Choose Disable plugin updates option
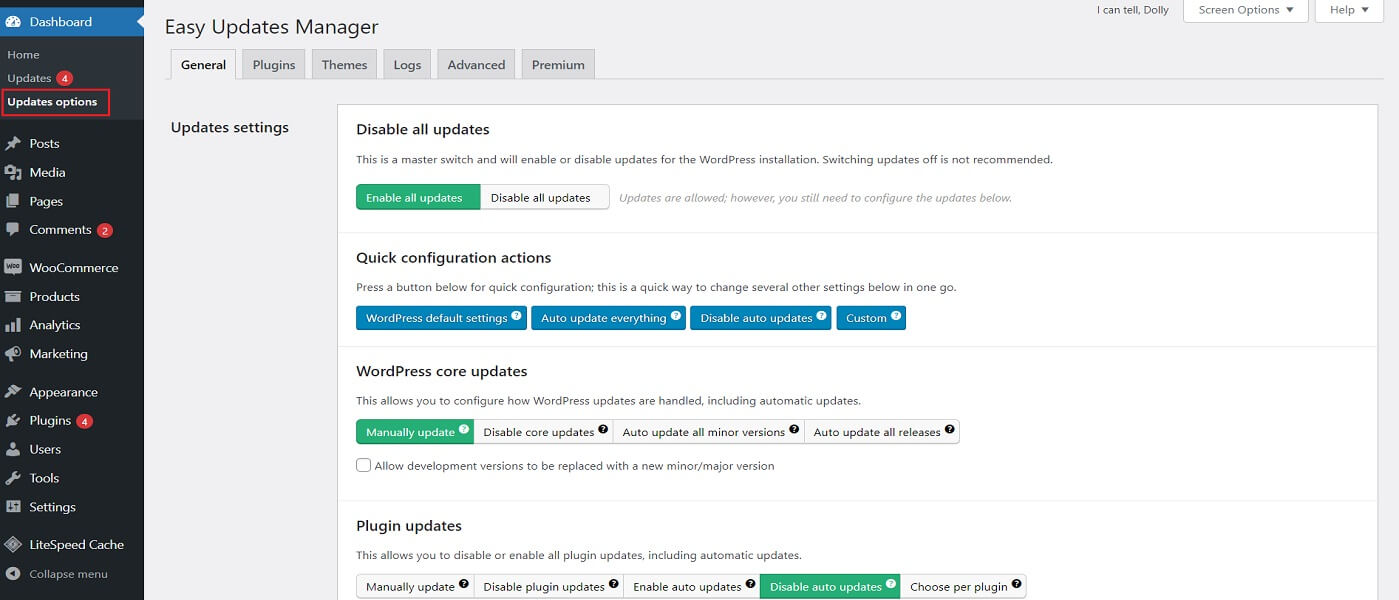The width and height of the screenshot is (1399, 600). point(548,586)
